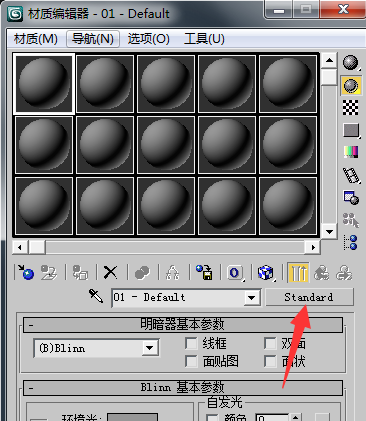Click Put Material to Scene icon
Image resolution: width=366 pixels, height=421 pixels.
[x=49, y=272]
